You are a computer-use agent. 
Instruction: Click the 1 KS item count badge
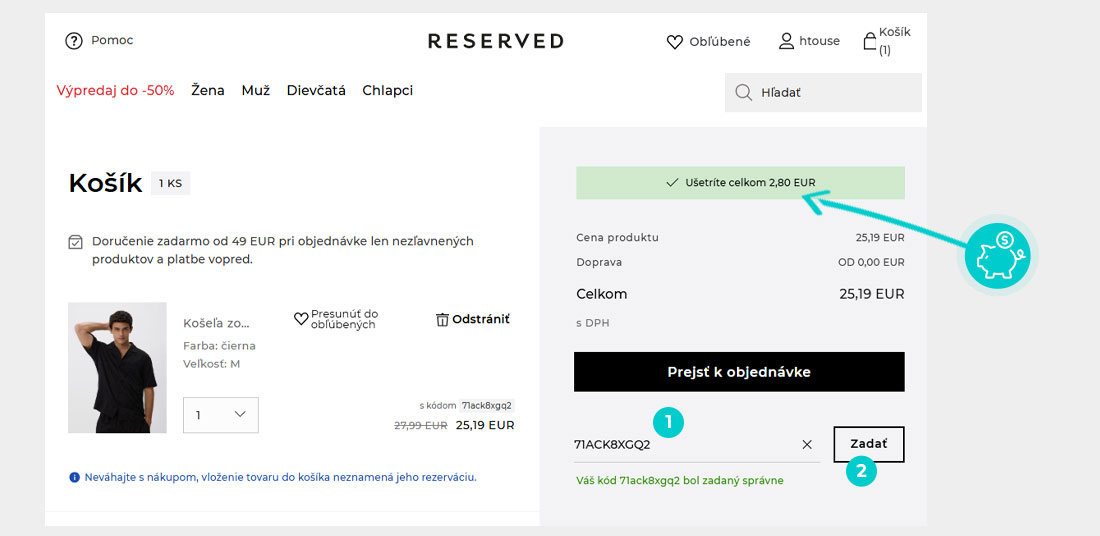pyautogui.click(x=170, y=184)
